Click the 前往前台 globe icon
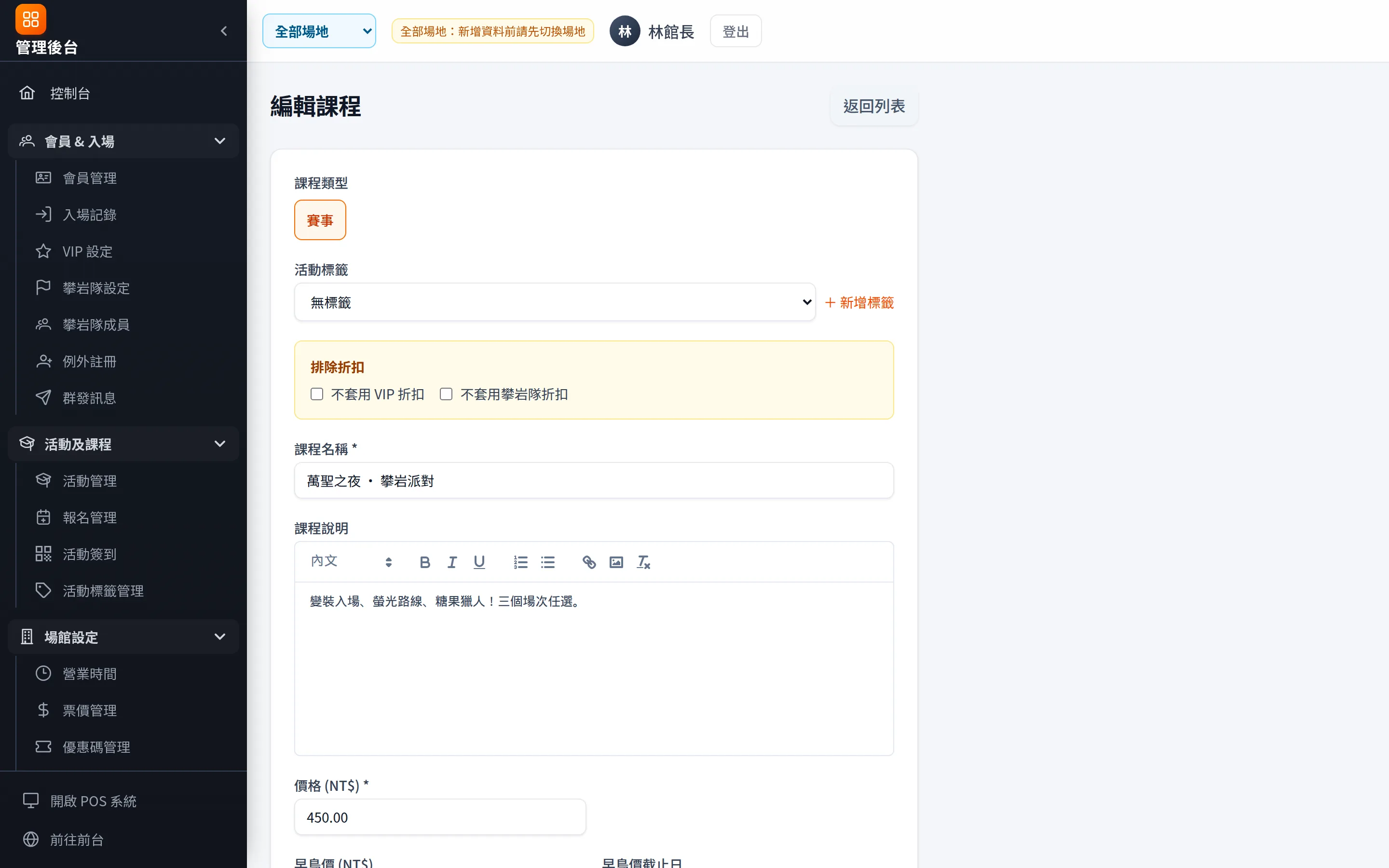 (31, 839)
